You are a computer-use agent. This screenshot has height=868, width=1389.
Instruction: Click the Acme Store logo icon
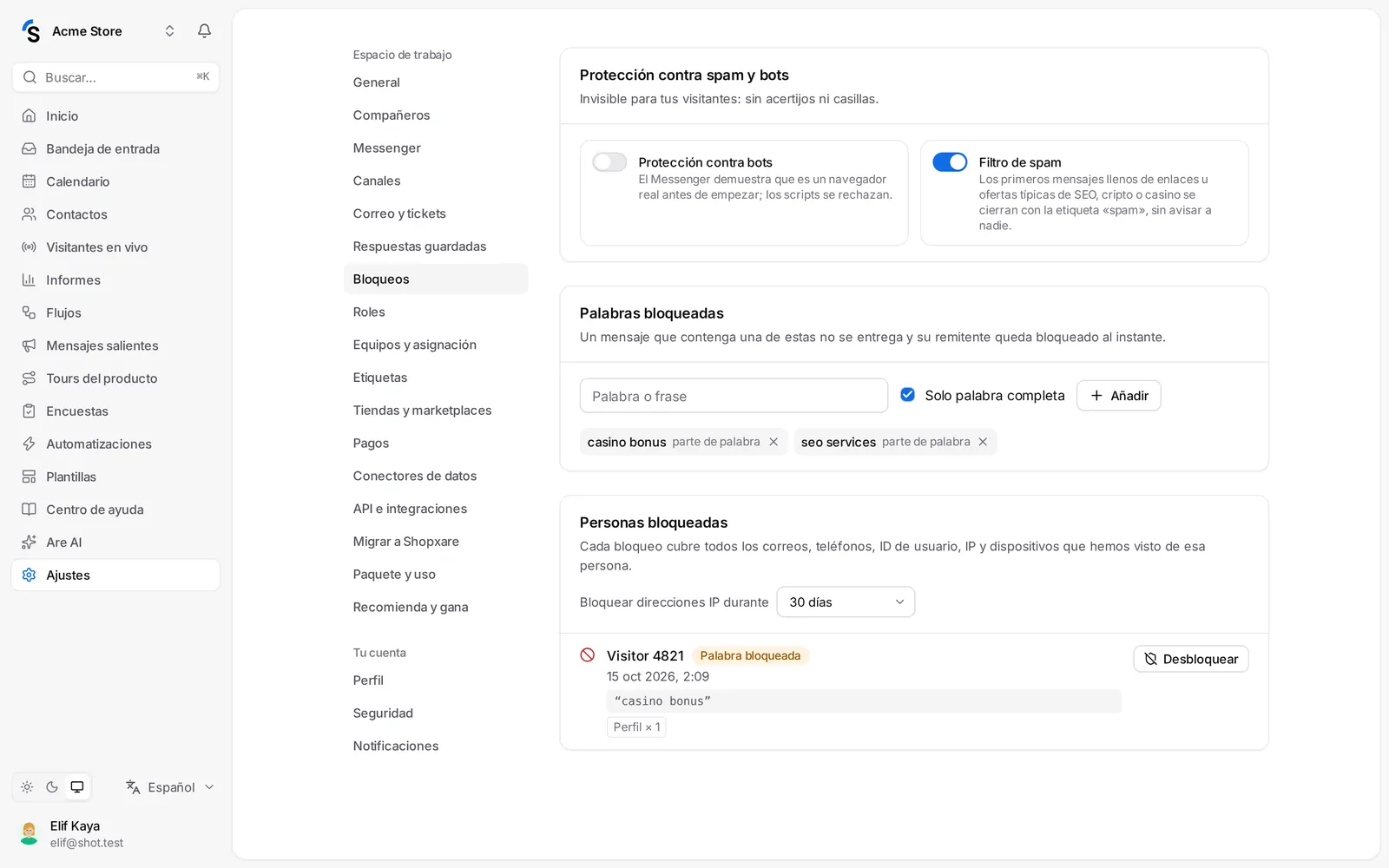pos(31,31)
